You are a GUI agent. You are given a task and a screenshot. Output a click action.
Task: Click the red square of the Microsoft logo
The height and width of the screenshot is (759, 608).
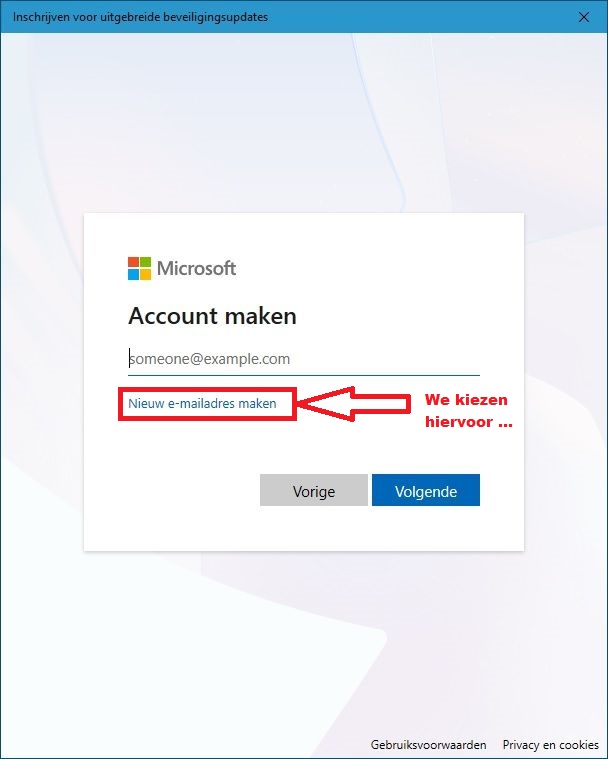[133, 262]
